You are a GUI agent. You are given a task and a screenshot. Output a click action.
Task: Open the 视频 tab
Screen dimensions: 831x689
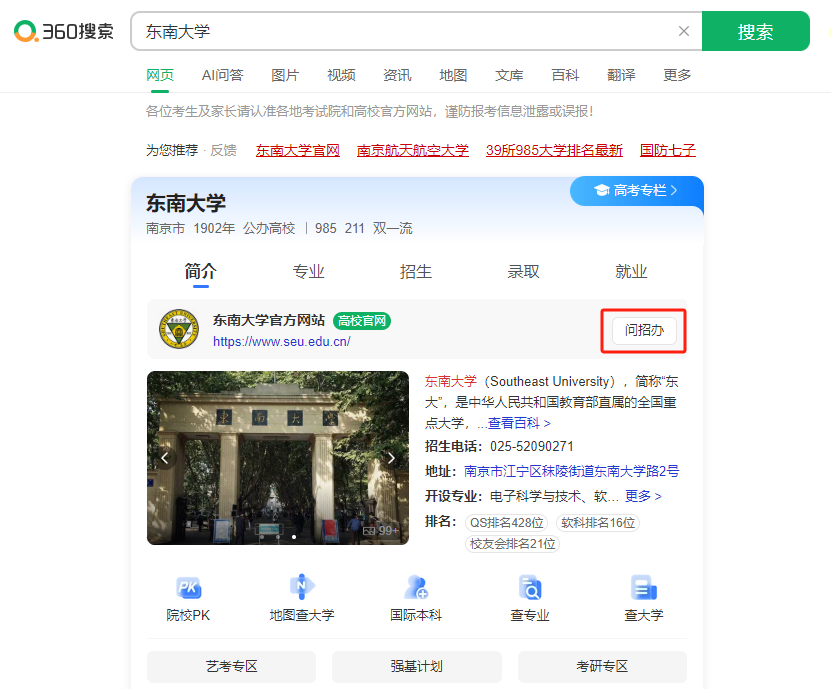click(x=341, y=75)
